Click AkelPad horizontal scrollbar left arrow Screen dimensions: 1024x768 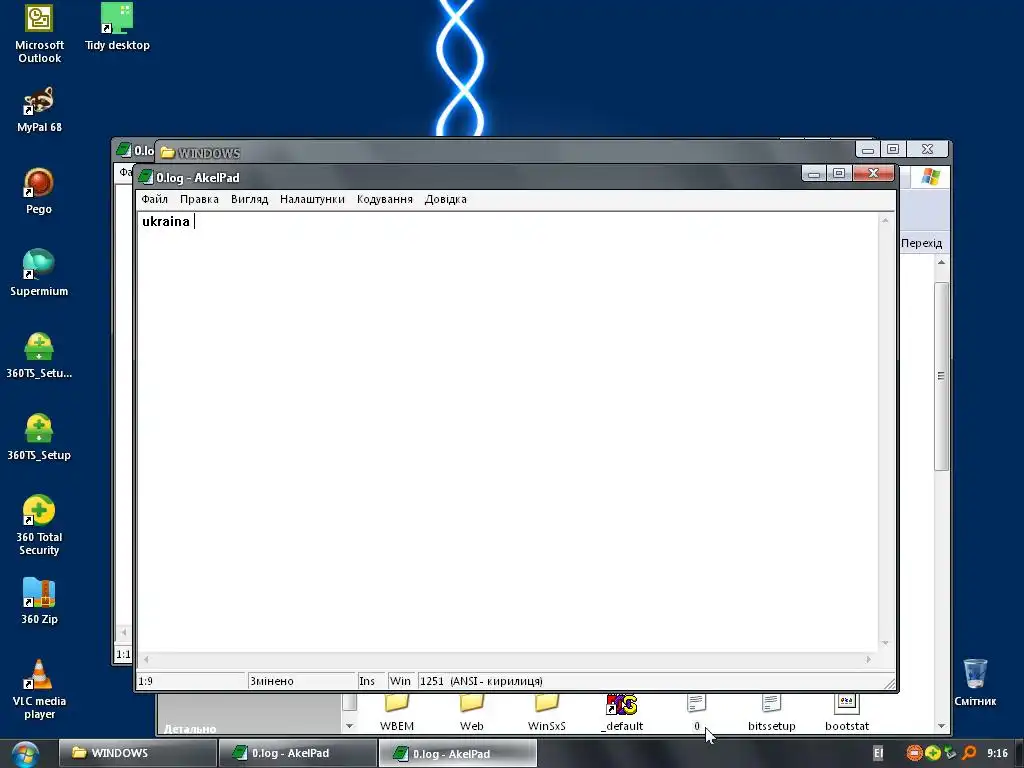point(146,660)
